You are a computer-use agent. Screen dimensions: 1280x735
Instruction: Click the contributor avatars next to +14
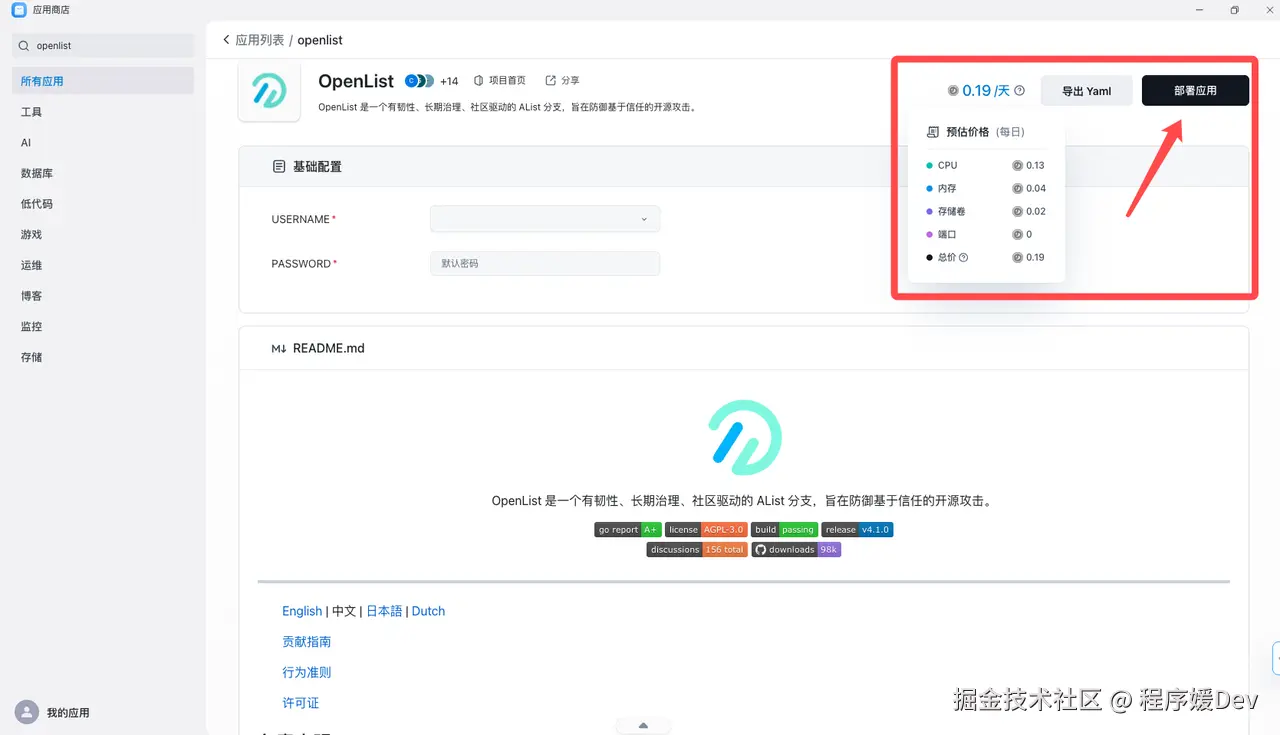[x=419, y=81]
